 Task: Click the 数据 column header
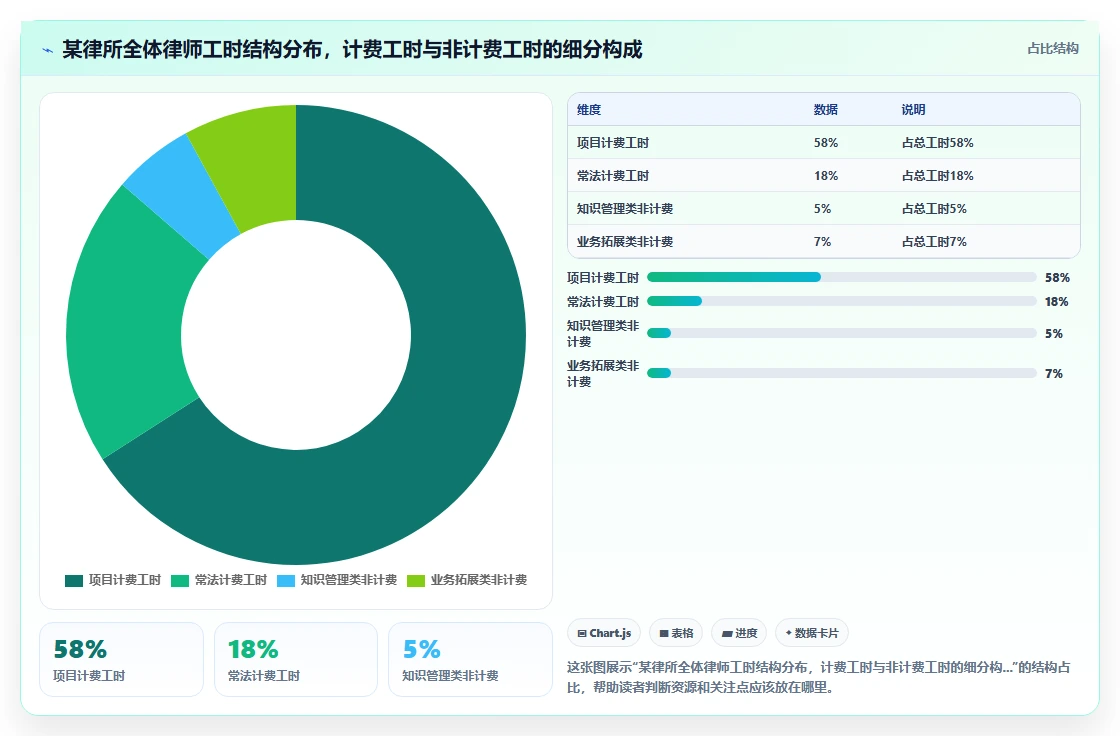point(825,109)
